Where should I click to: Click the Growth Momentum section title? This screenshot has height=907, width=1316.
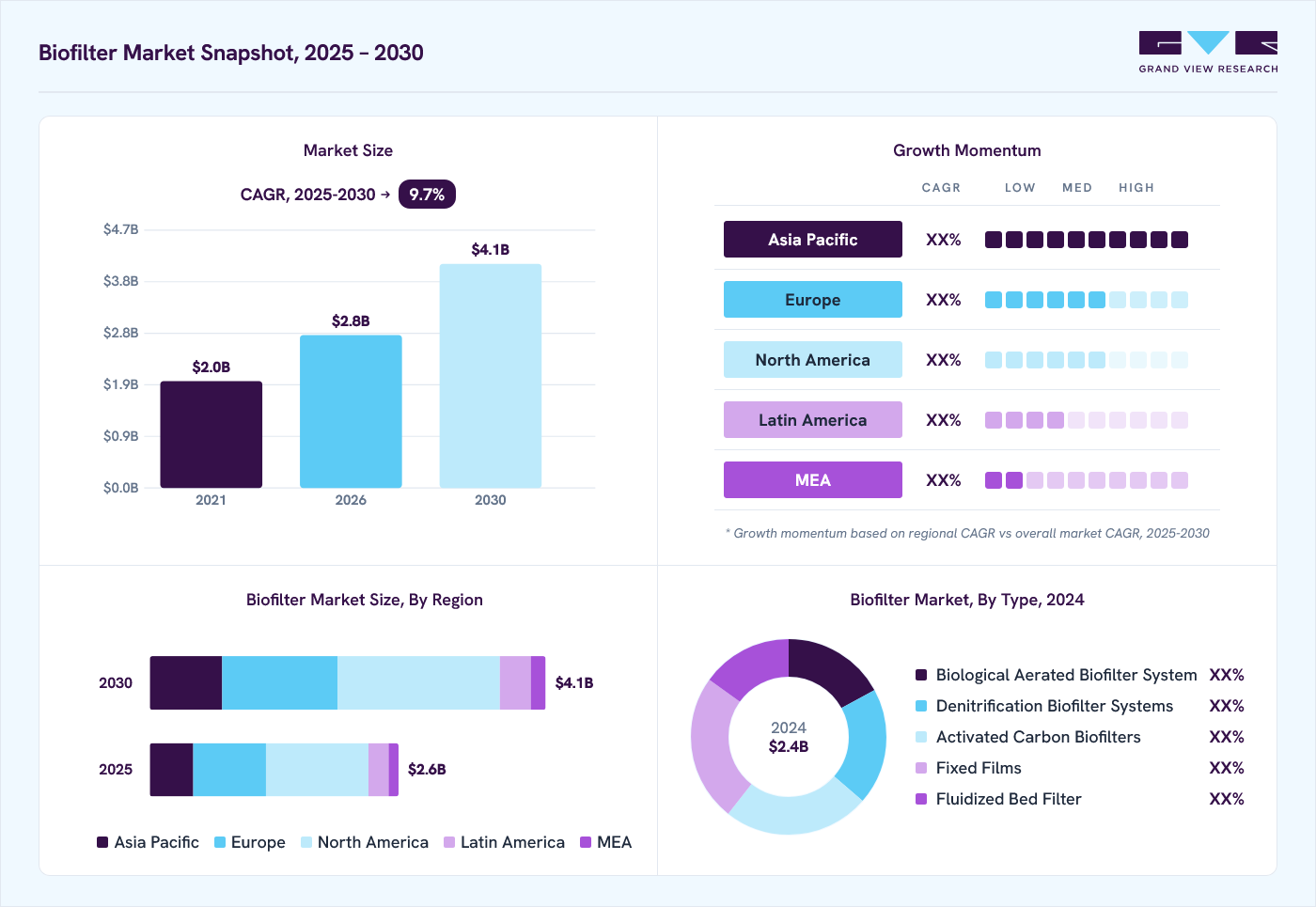pyautogui.click(x=967, y=150)
